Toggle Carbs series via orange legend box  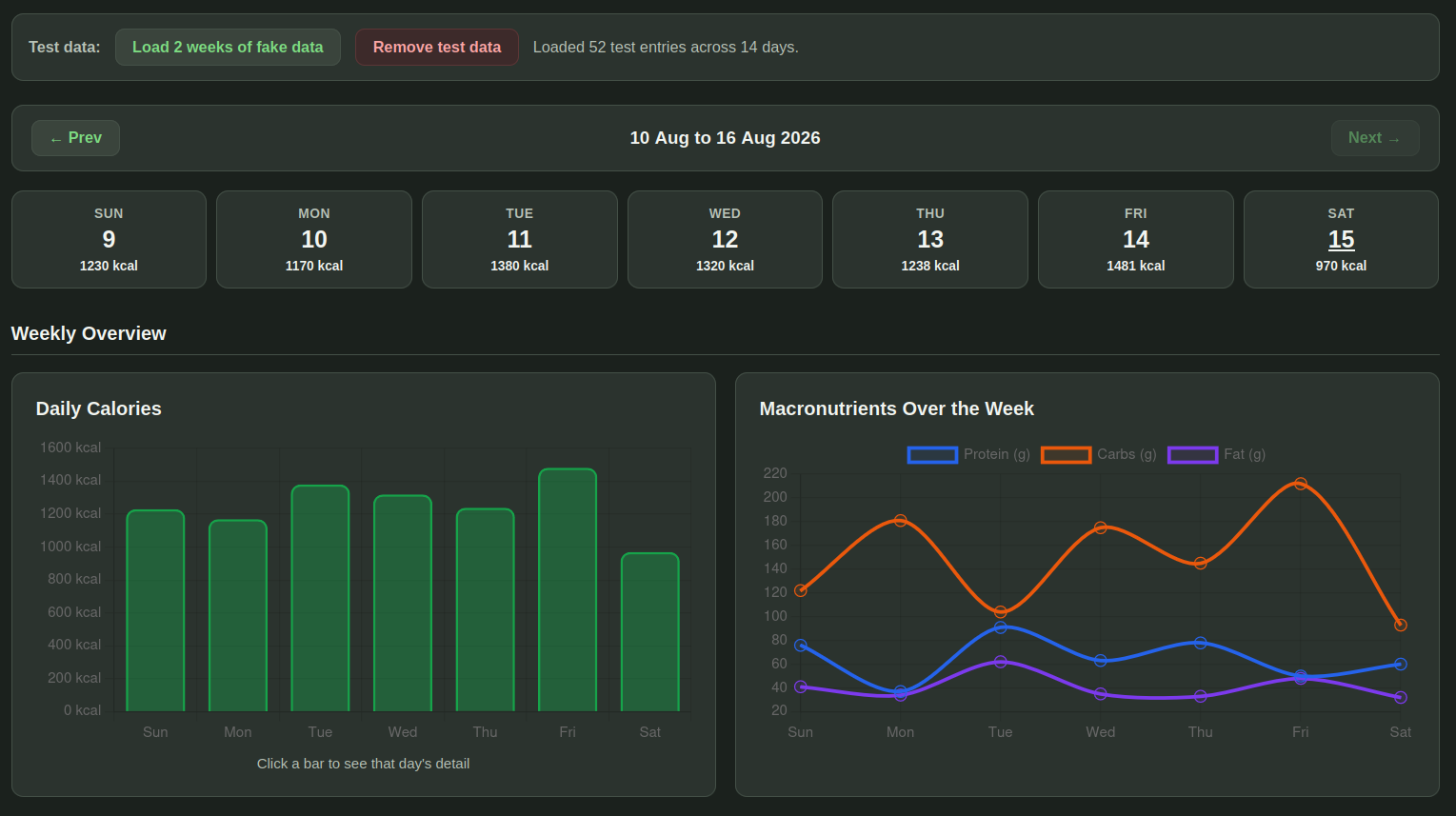(x=1066, y=455)
